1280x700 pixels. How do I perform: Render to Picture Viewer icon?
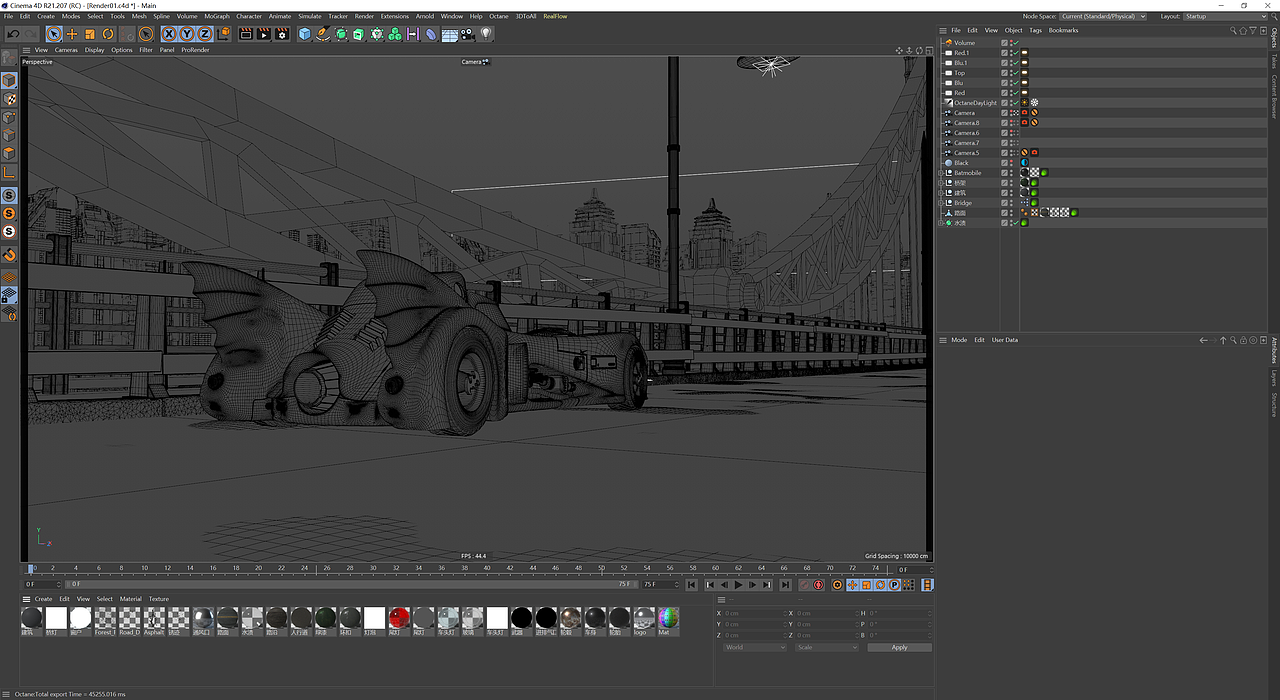pos(264,34)
